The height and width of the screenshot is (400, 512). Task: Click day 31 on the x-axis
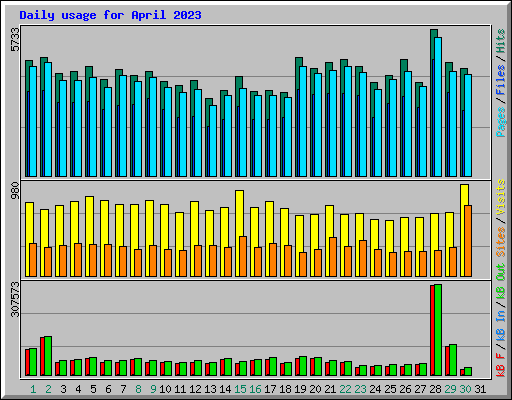pos(480,389)
